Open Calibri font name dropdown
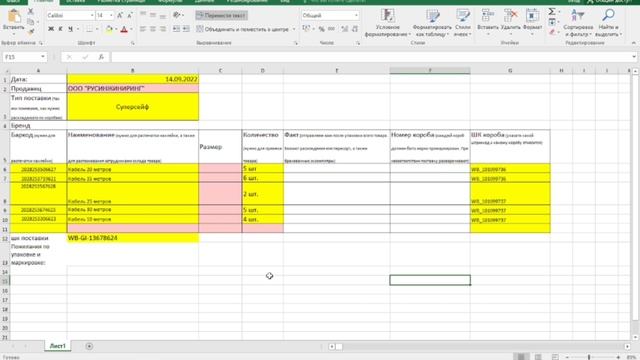 click(92, 16)
